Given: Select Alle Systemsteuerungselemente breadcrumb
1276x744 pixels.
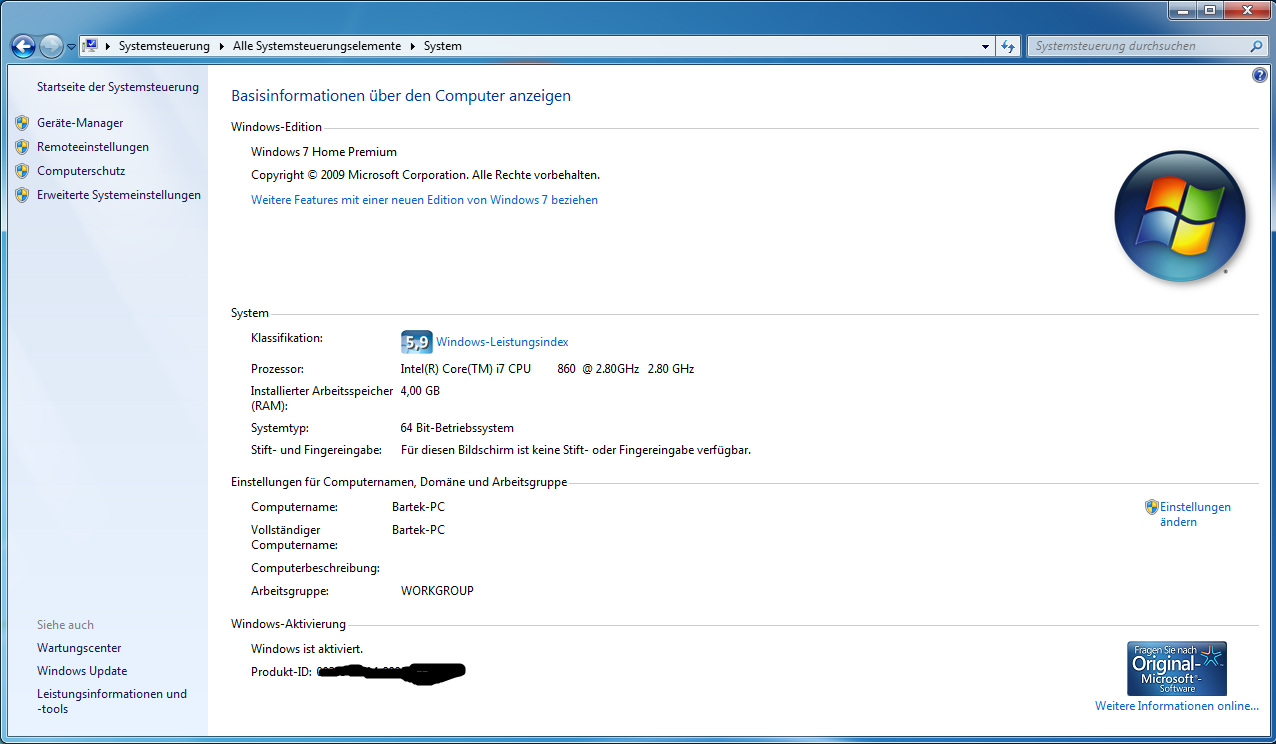Looking at the screenshot, I should 317,46.
